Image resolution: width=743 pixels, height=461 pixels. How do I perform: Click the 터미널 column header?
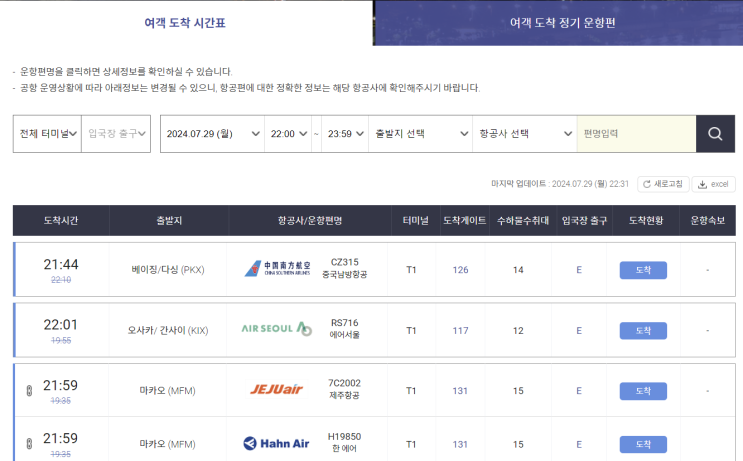[416, 220]
